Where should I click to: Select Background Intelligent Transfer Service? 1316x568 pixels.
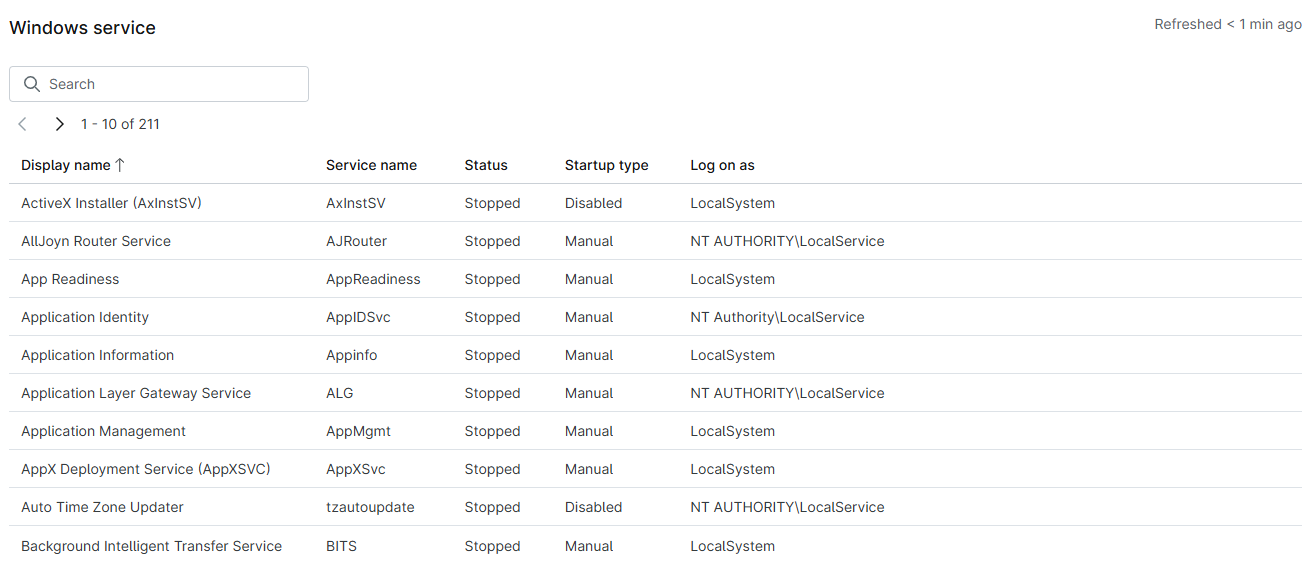pyautogui.click(x=151, y=546)
